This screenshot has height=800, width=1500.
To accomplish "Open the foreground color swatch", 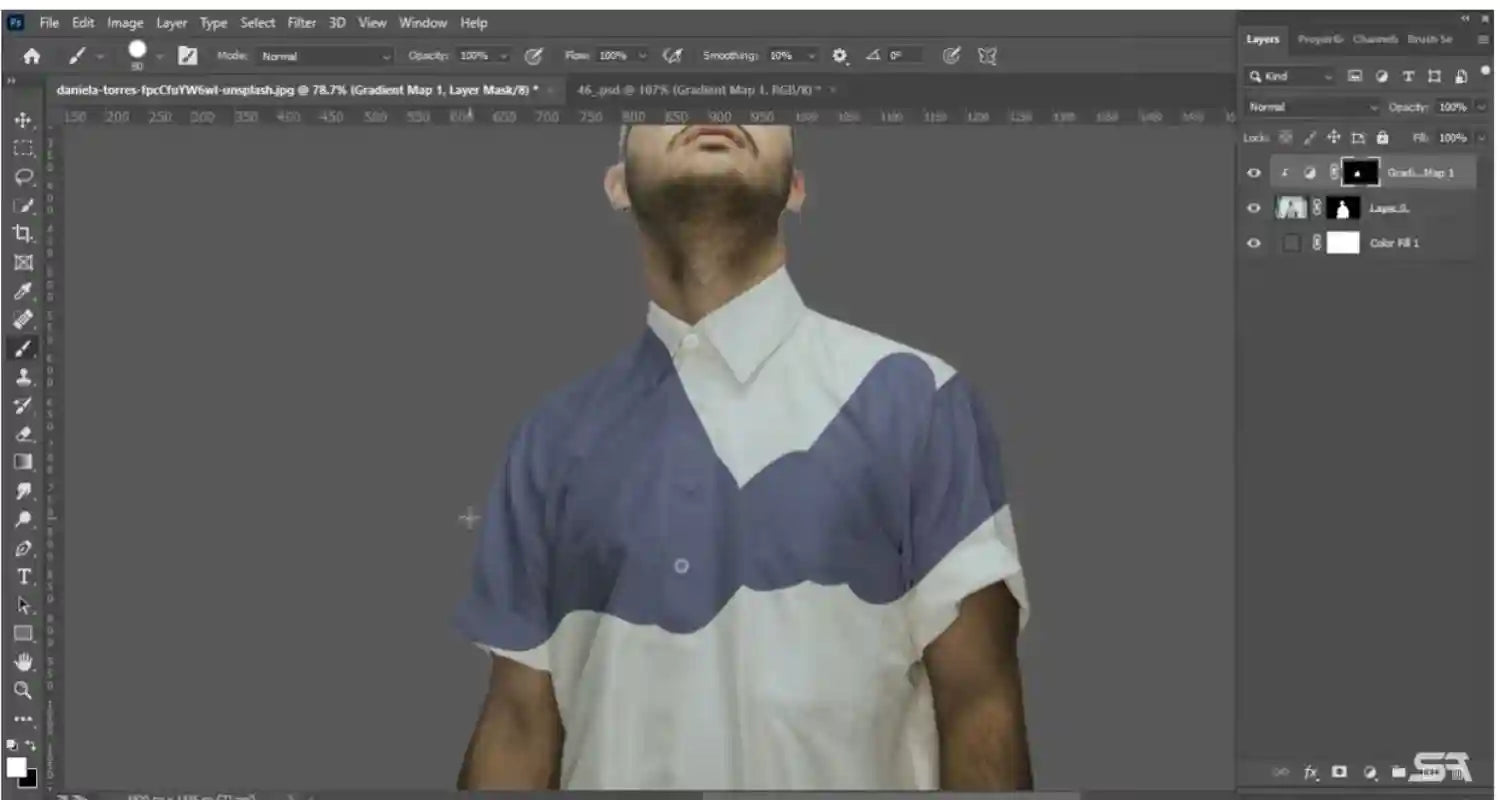I will coord(16,767).
